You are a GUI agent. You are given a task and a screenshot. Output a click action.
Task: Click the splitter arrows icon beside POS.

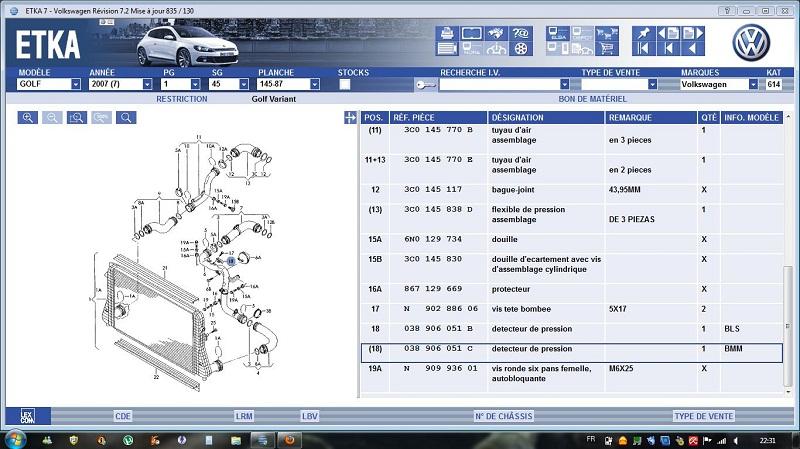pos(351,118)
